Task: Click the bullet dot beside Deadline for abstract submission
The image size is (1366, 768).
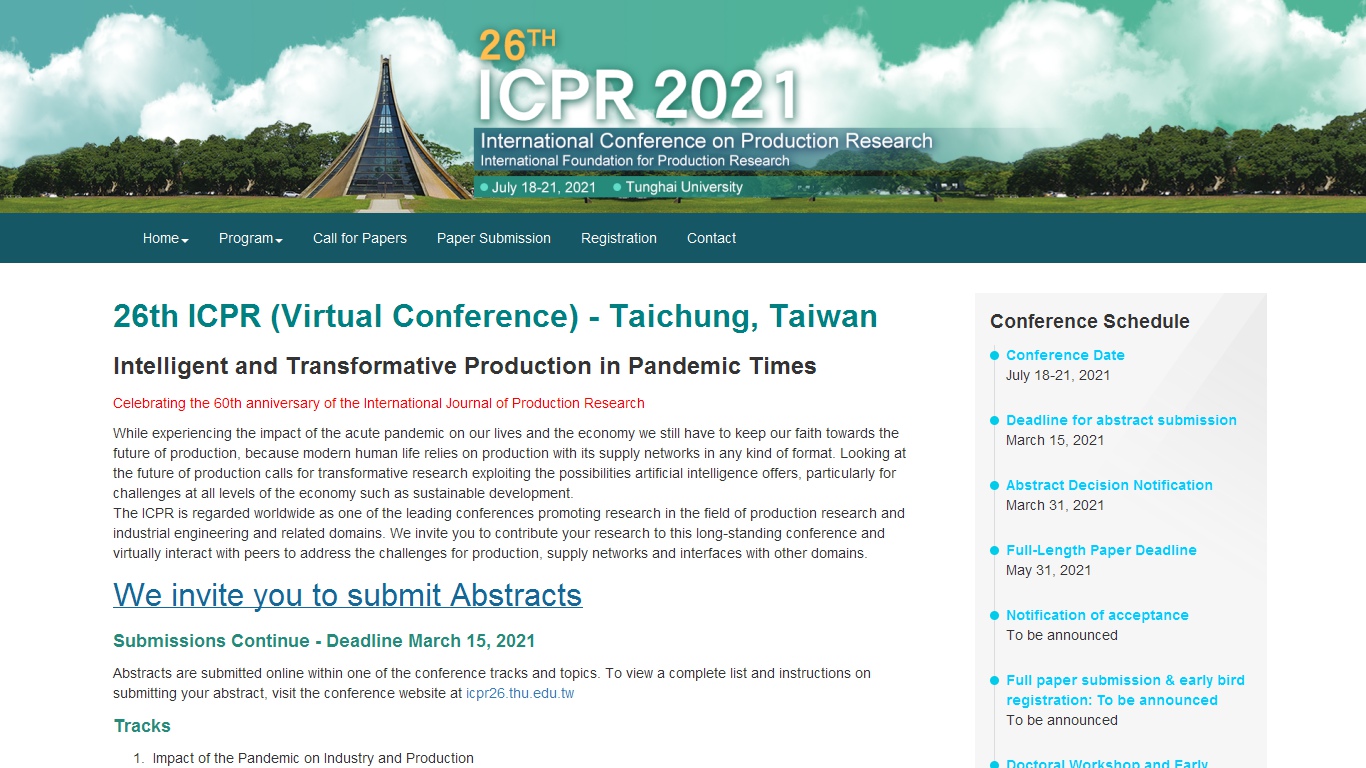Action: [x=994, y=420]
